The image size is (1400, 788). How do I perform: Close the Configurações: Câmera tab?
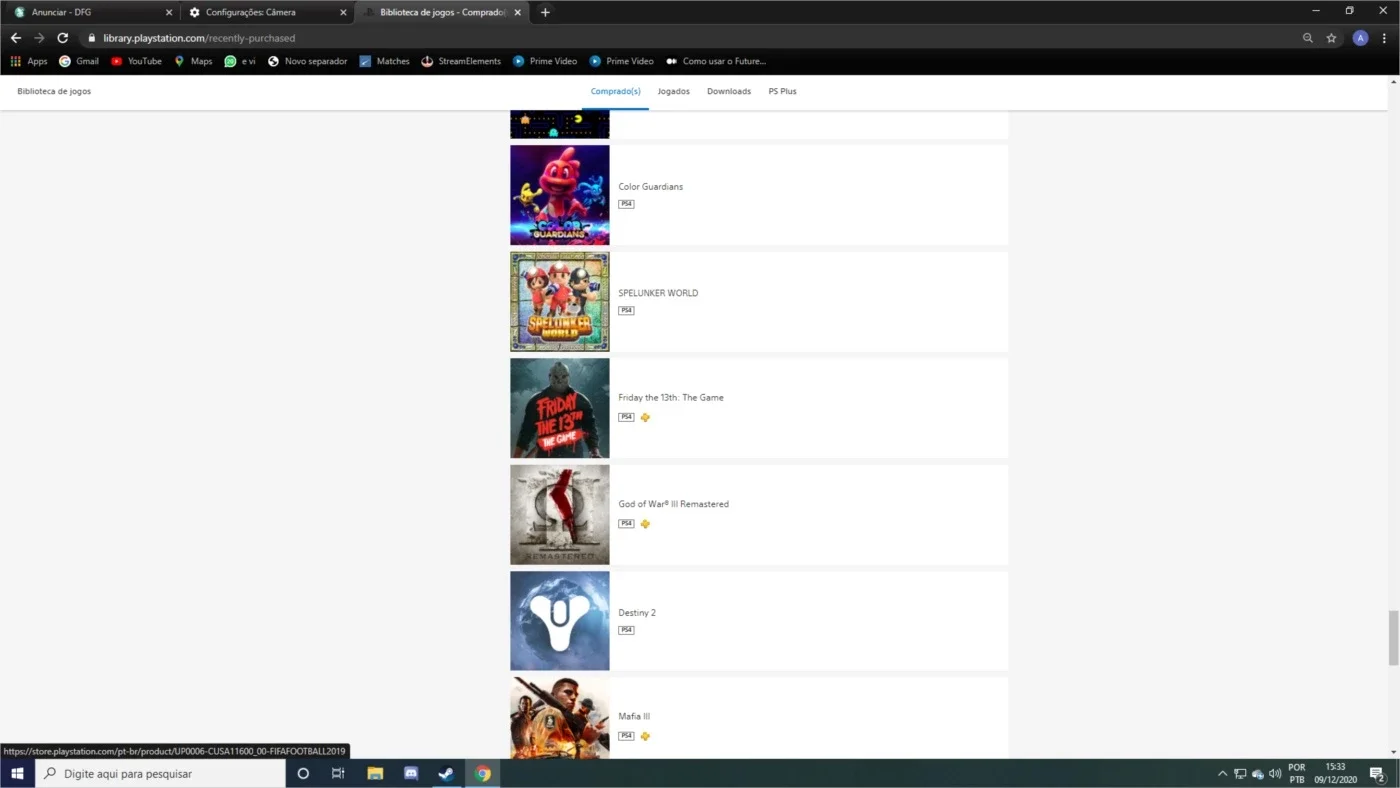point(343,12)
